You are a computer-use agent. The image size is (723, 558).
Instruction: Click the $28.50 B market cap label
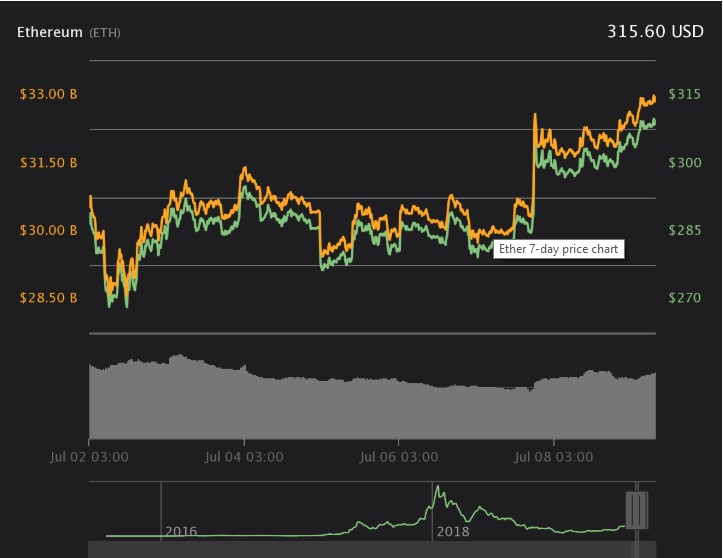(48, 298)
